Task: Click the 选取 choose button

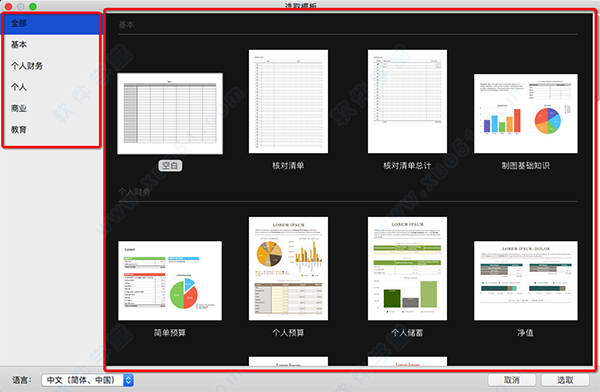Action: (x=565, y=380)
